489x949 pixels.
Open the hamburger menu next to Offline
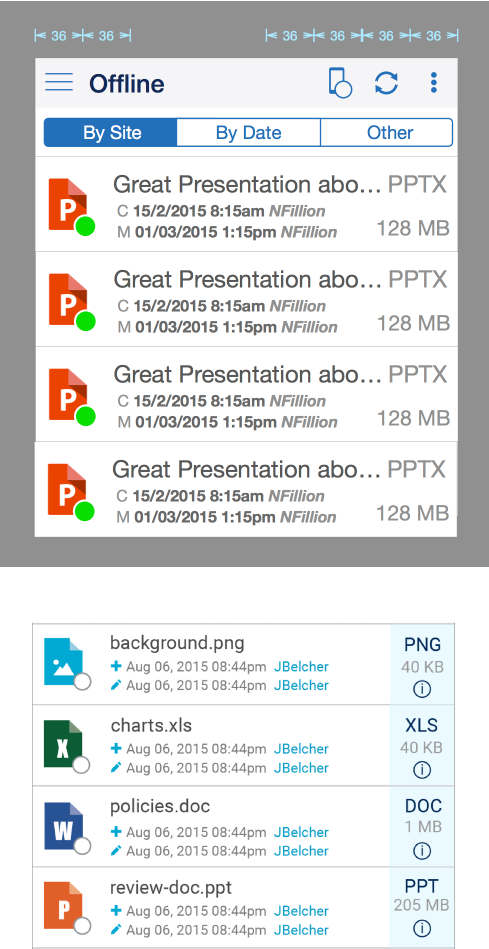[x=59, y=82]
